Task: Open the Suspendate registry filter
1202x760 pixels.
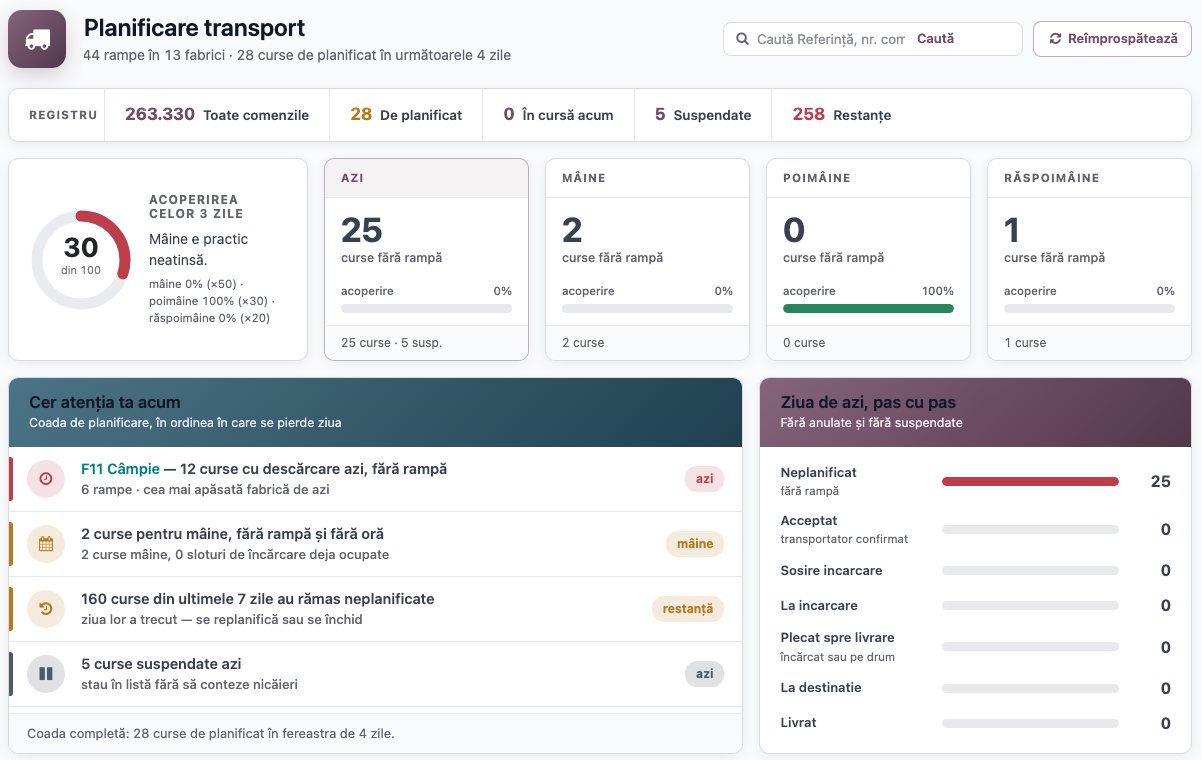Action: [x=703, y=115]
